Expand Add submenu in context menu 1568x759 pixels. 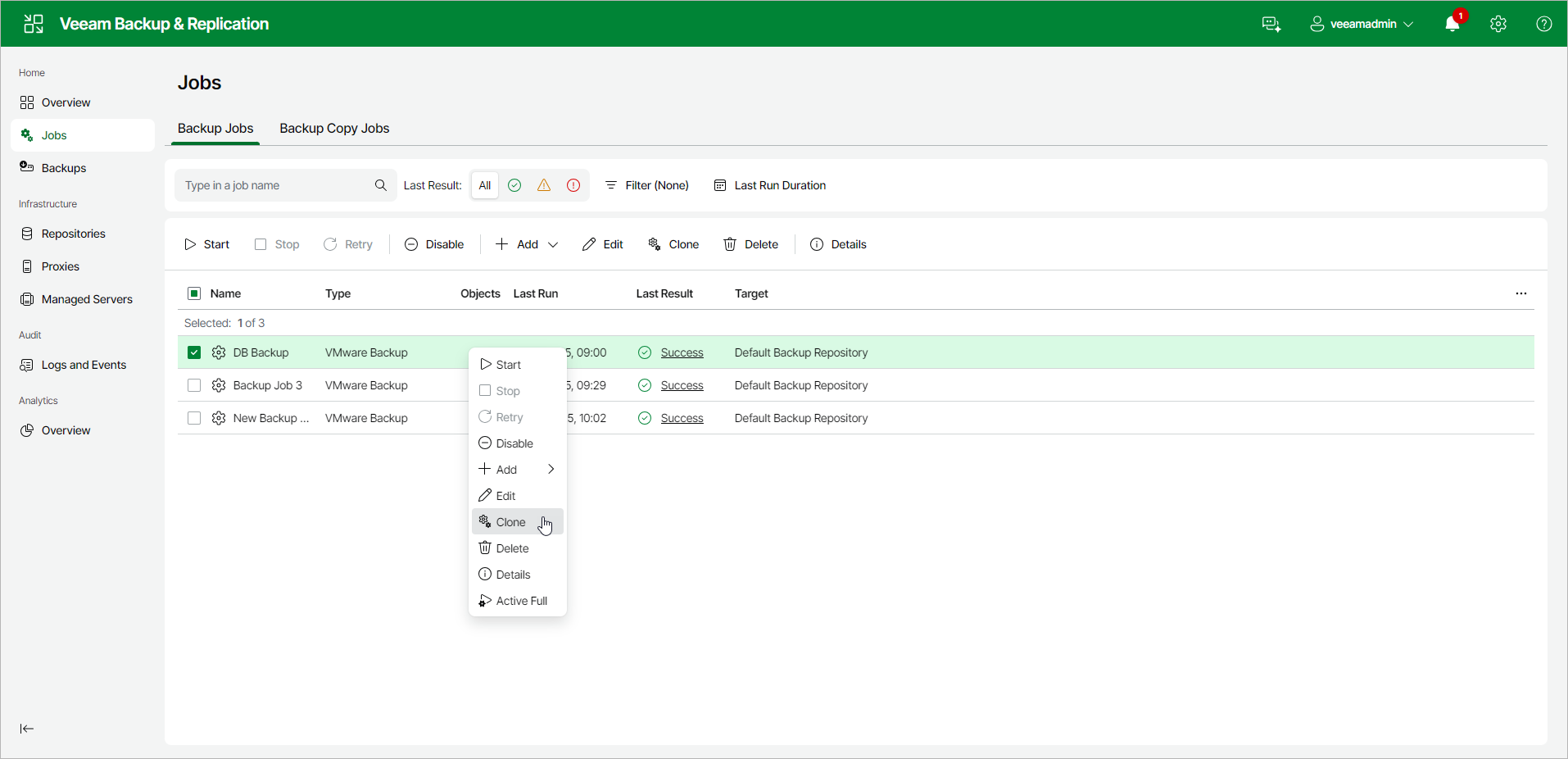518,470
